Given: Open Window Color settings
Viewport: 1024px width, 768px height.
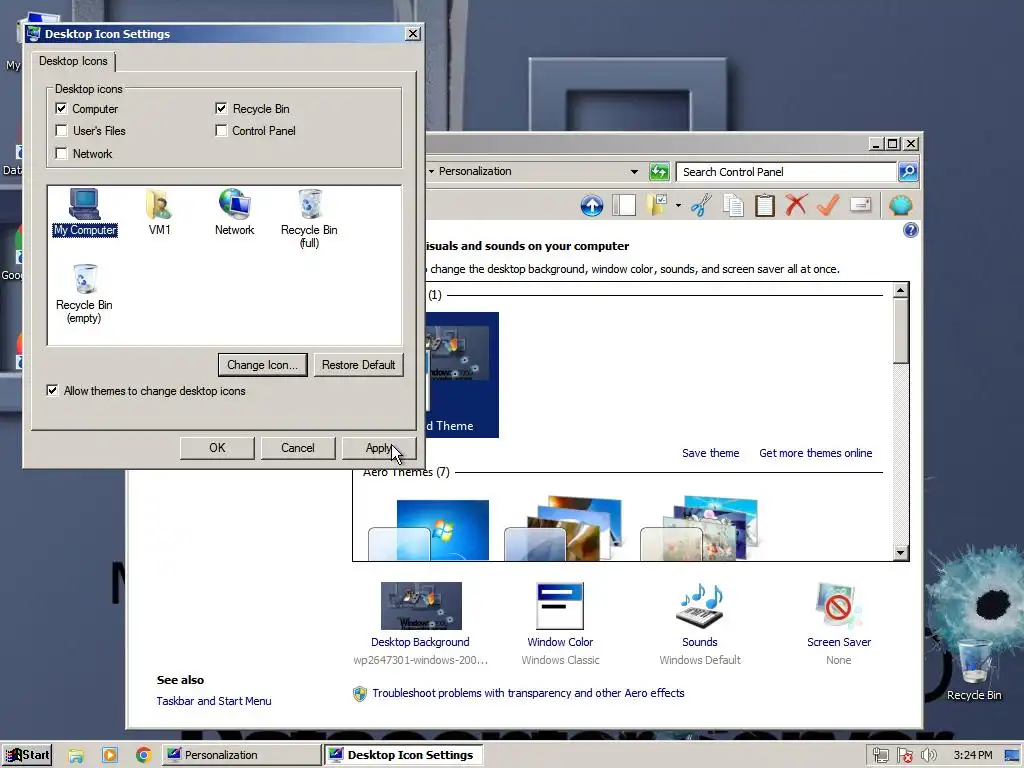Looking at the screenshot, I should [560, 624].
